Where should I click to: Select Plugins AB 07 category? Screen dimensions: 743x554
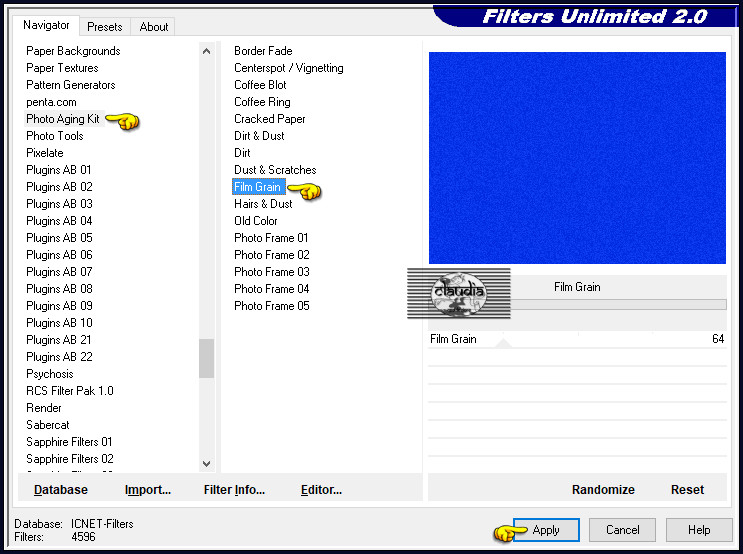(x=59, y=272)
